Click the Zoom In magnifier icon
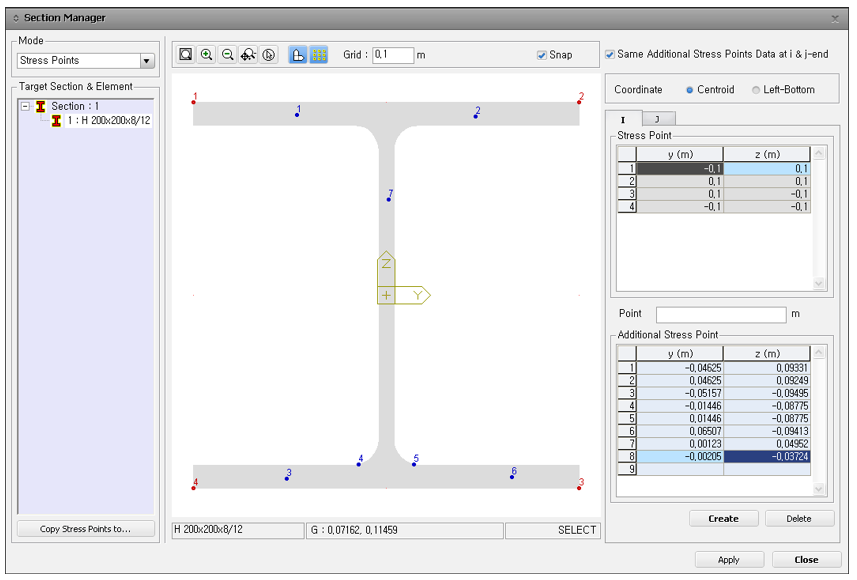 coord(207,55)
